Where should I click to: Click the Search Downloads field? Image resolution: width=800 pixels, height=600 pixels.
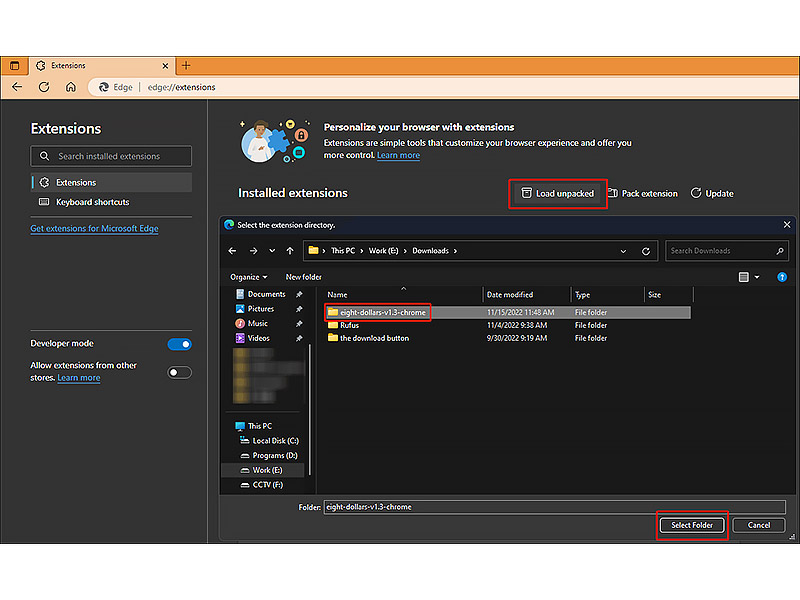[x=727, y=251]
